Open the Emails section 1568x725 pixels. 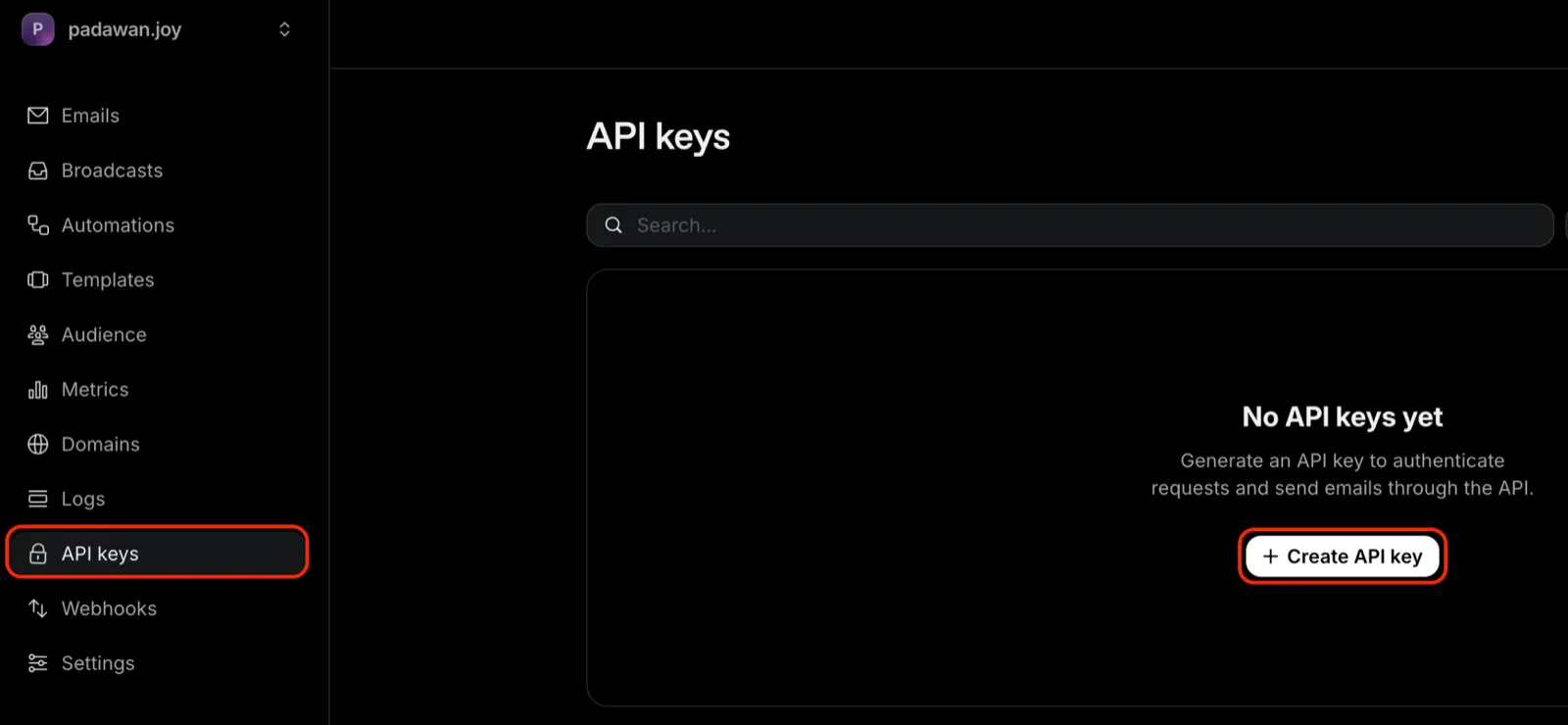click(x=90, y=116)
